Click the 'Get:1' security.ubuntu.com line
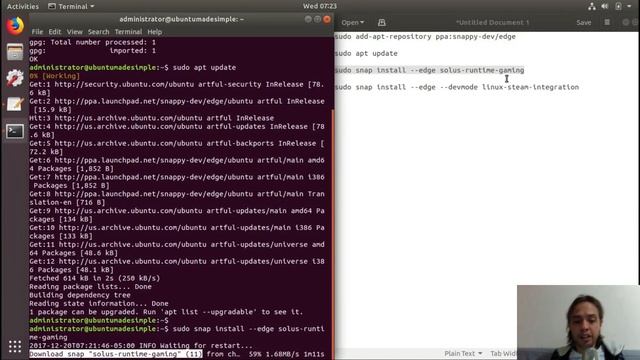 coord(177,89)
